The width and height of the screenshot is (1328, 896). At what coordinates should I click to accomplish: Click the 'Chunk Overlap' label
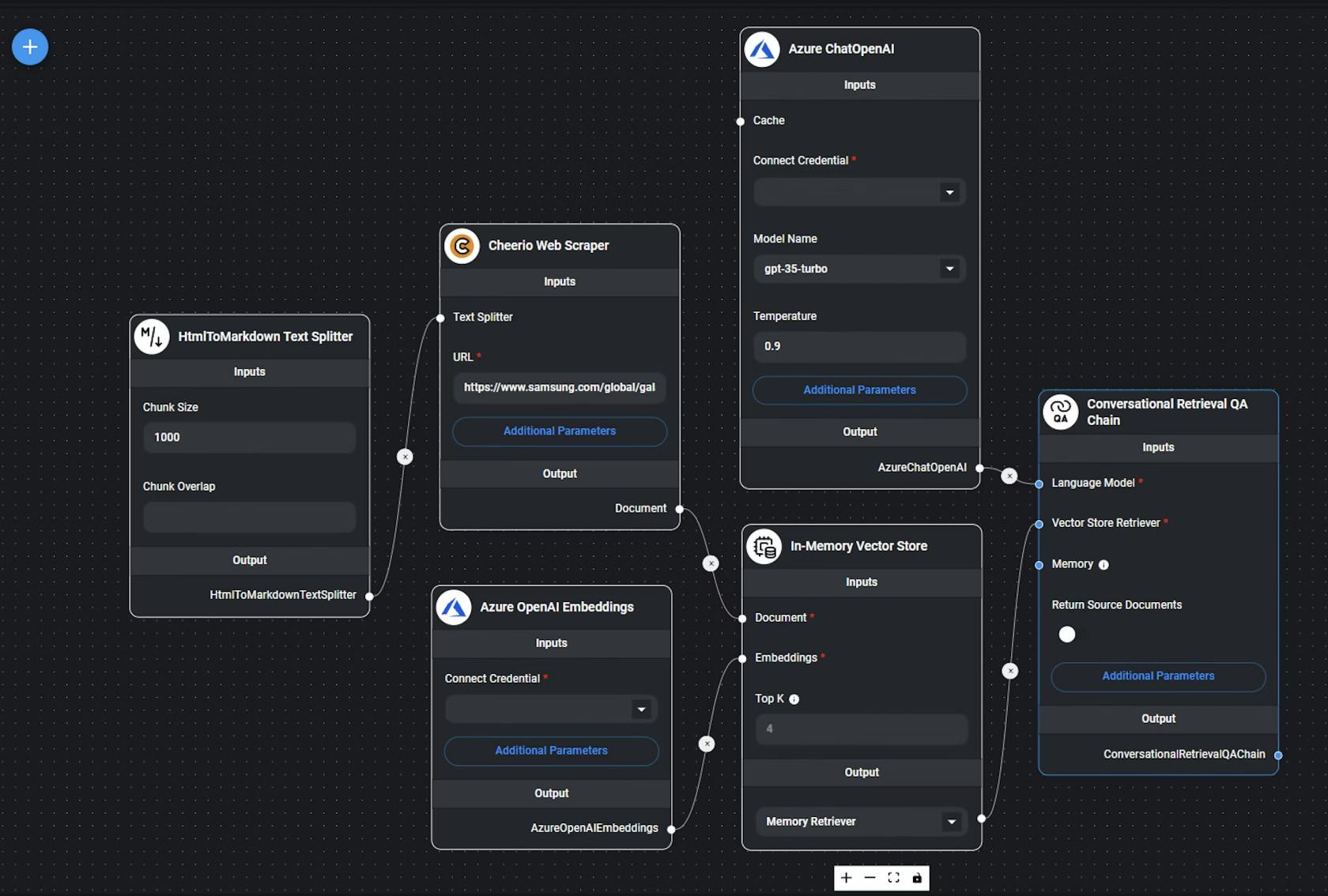point(179,487)
